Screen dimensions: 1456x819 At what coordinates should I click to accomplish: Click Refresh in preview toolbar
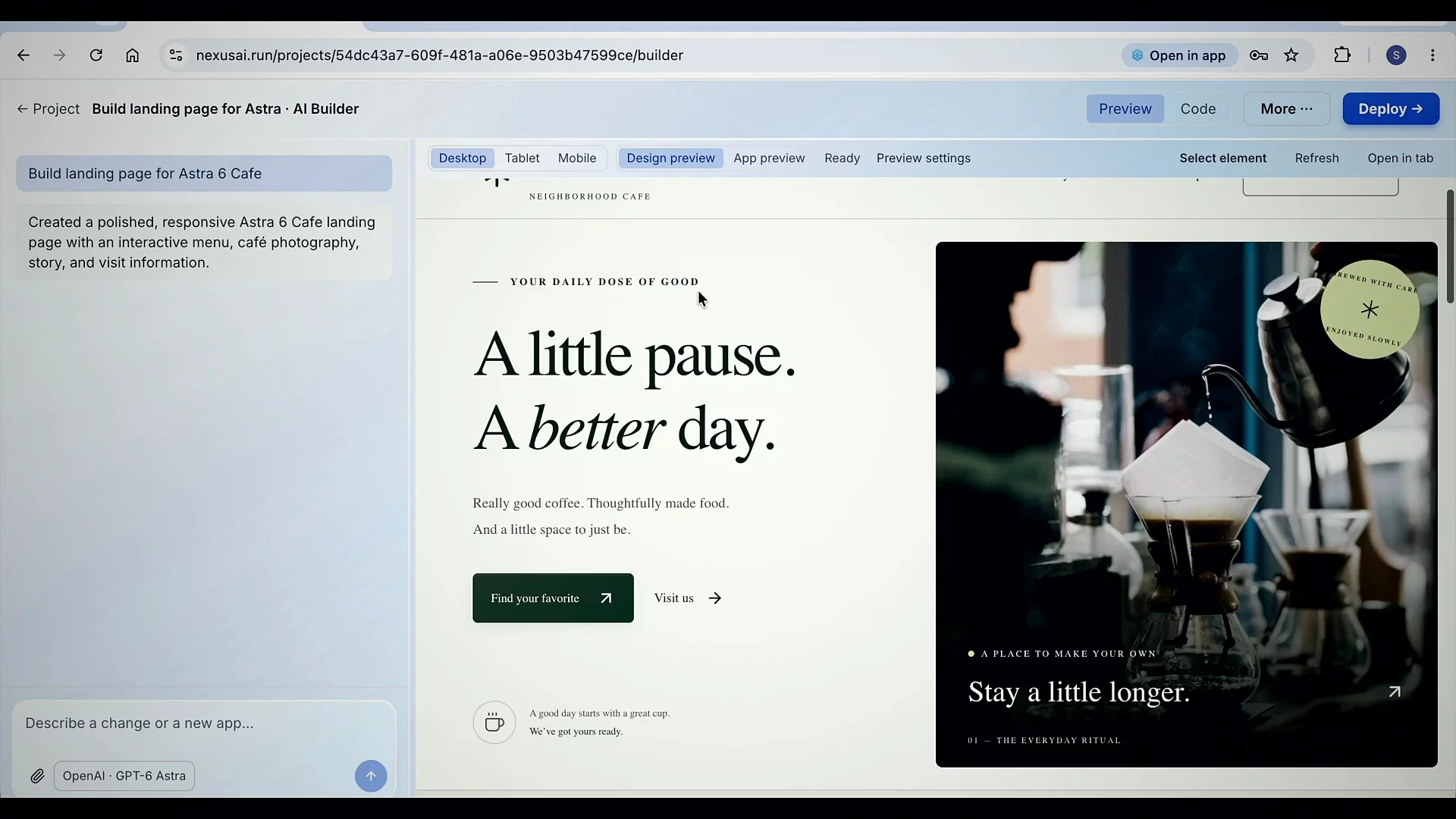(1317, 158)
